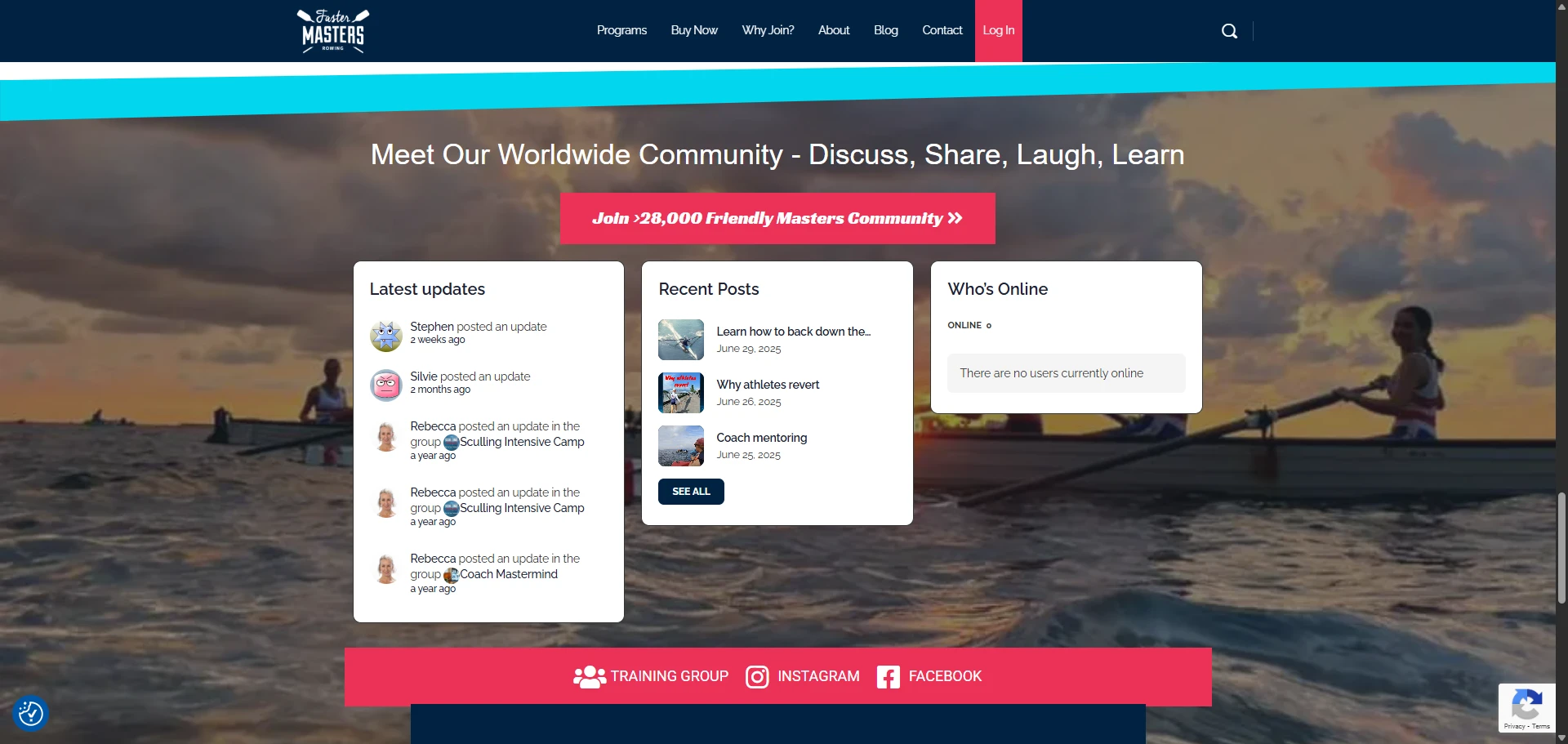The width and height of the screenshot is (1568, 744).
Task: Click the SEE ALL button under Recent Posts
Action: click(690, 491)
